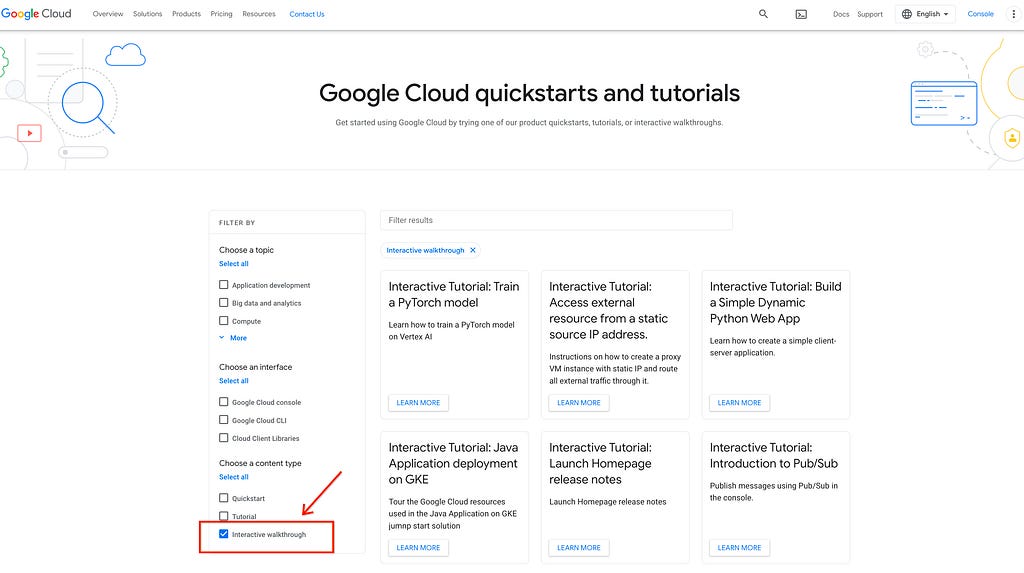The width and height of the screenshot is (1024, 573).
Task: Click the Interactive walkthrough filter chip label
Action: tap(425, 250)
